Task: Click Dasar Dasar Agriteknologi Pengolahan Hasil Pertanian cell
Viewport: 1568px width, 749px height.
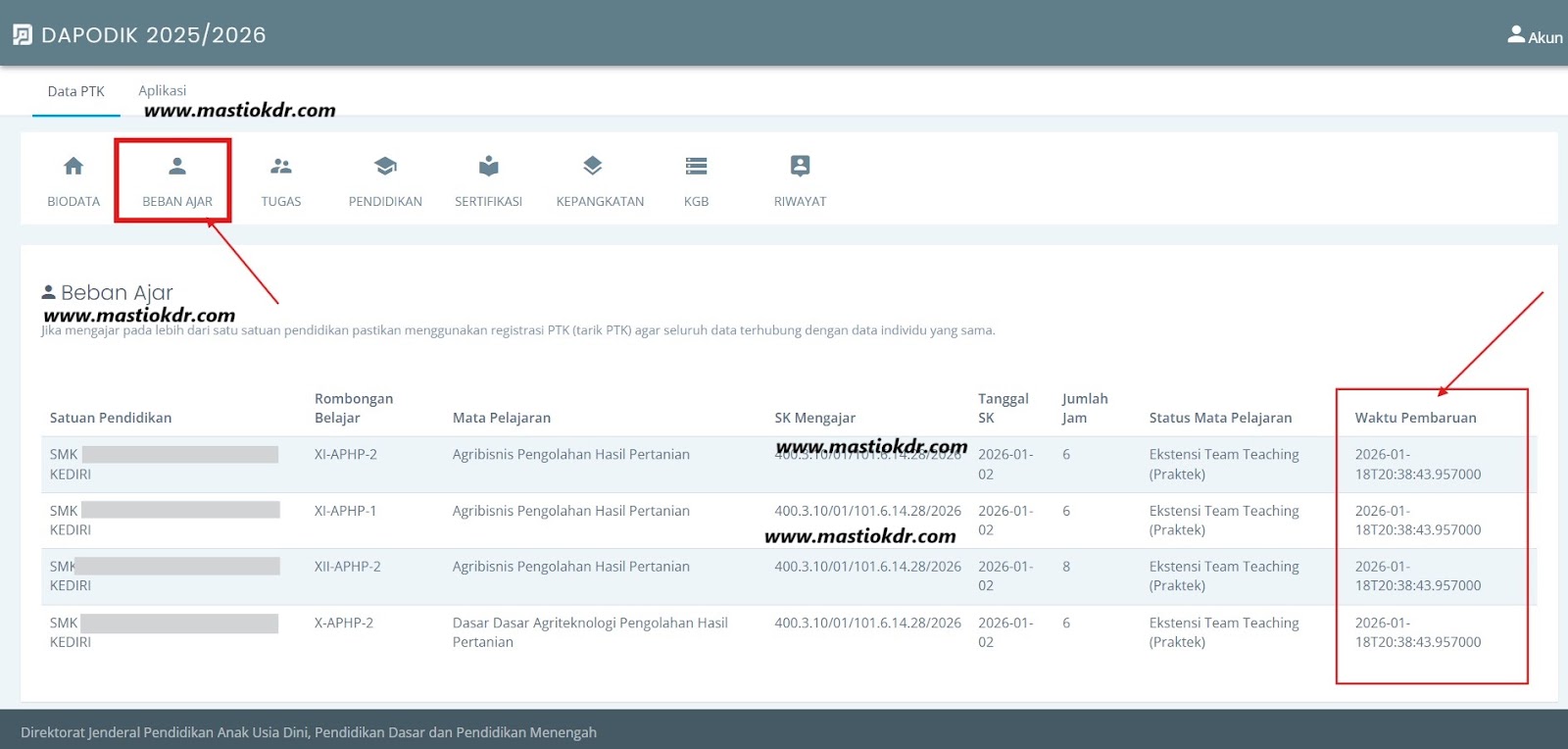Action: 590,632
